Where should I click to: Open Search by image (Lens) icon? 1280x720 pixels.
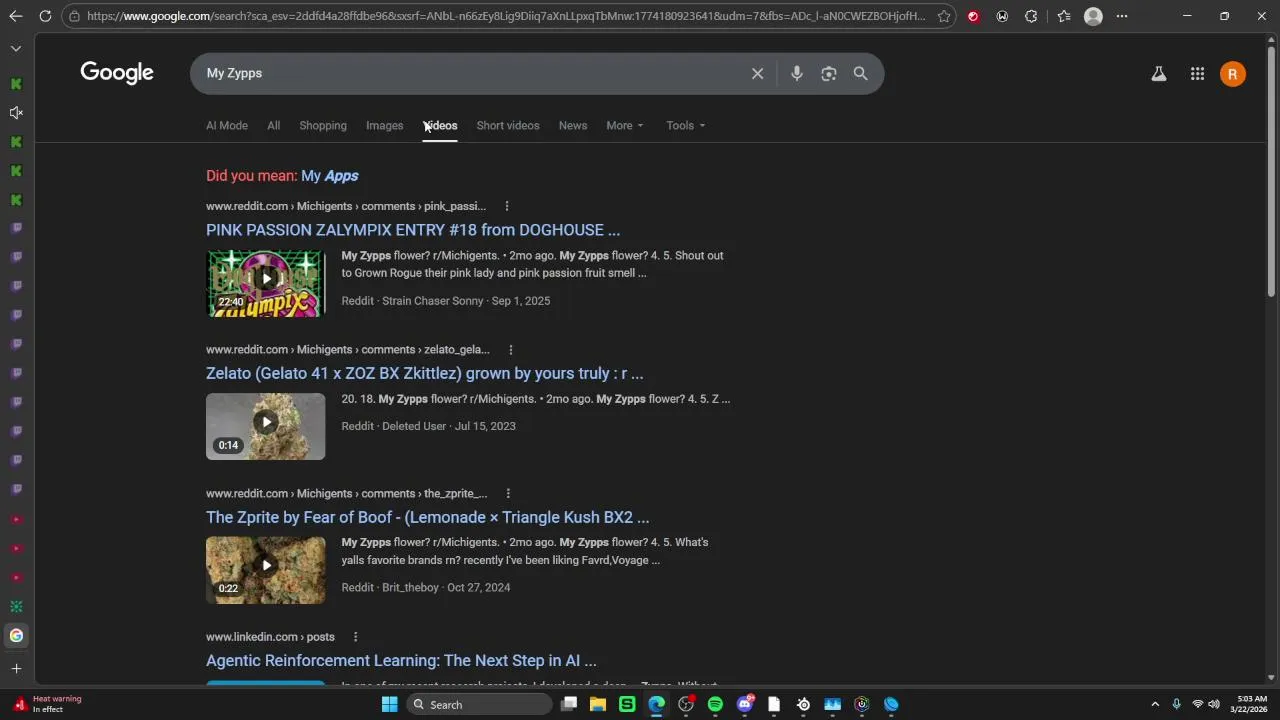(828, 73)
